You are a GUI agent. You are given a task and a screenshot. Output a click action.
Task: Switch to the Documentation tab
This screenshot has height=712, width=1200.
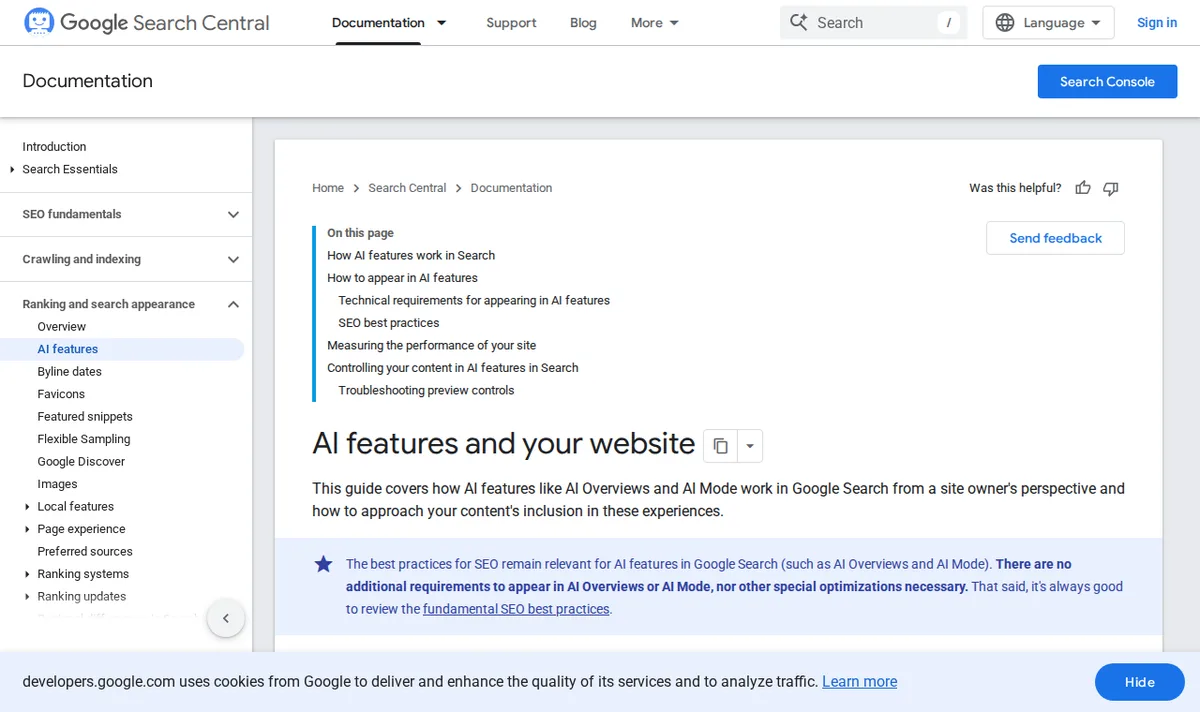coord(378,22)
